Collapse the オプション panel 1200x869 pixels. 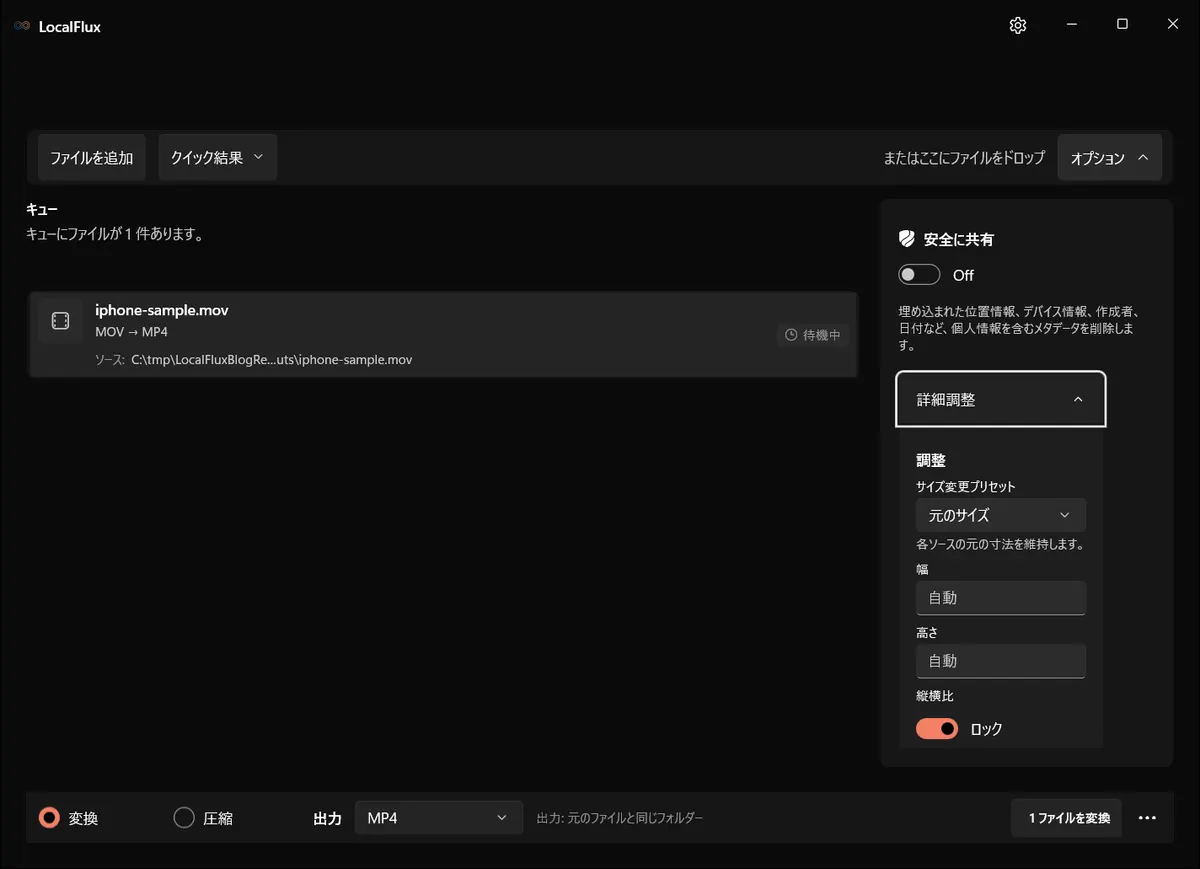click(x=1110, y=158)
